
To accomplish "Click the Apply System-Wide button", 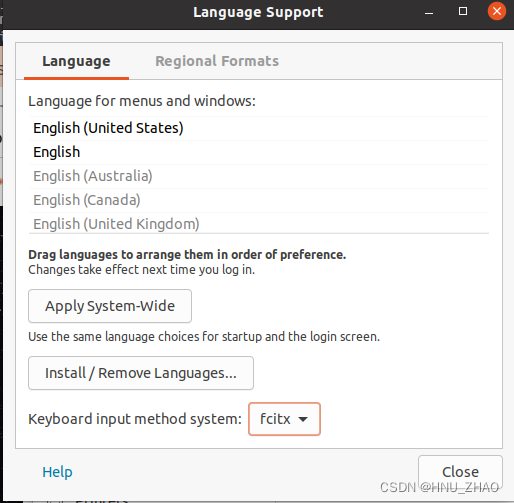I will pyautogui.click(x=110, y=306).
